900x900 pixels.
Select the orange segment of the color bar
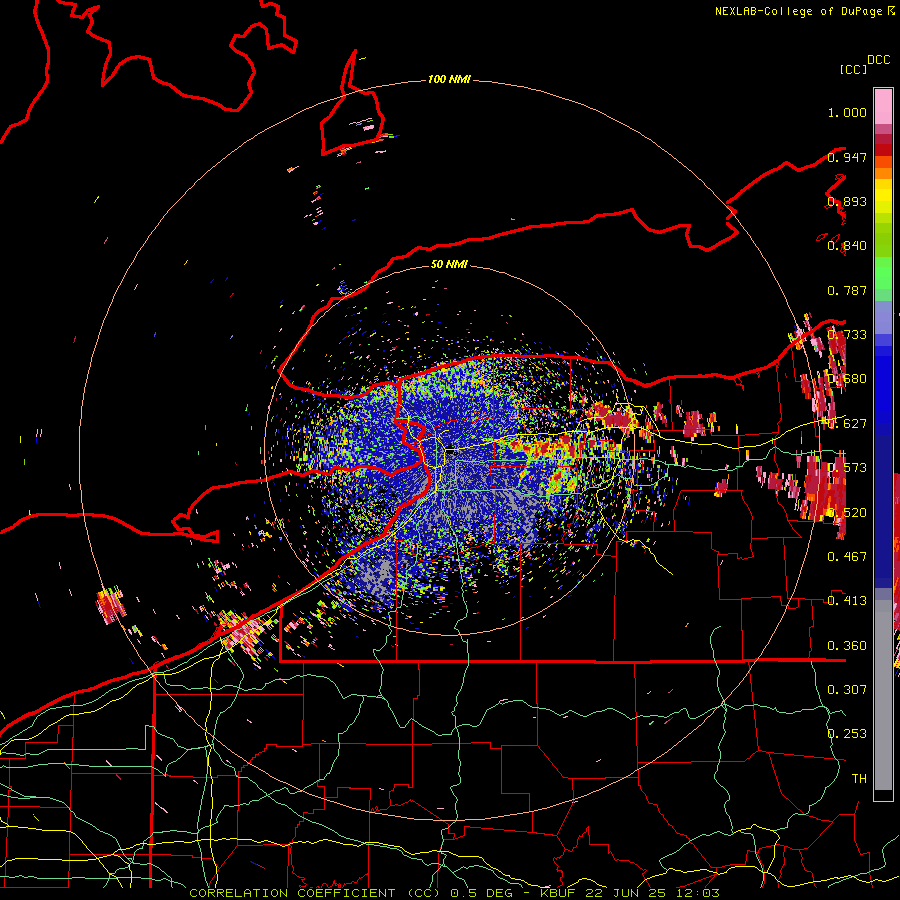883,168
